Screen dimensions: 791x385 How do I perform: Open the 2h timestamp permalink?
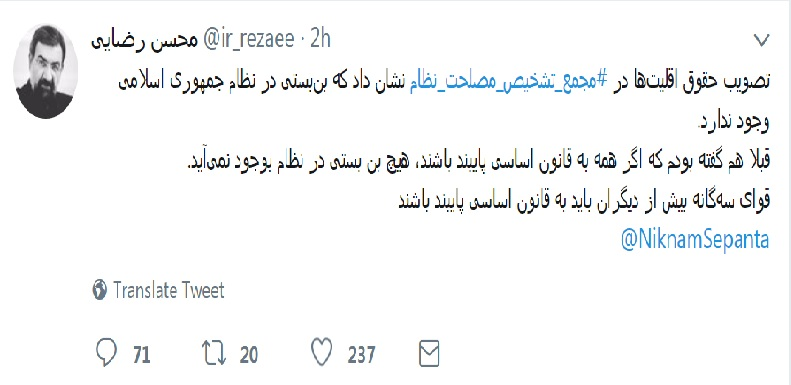pos(320,39)
